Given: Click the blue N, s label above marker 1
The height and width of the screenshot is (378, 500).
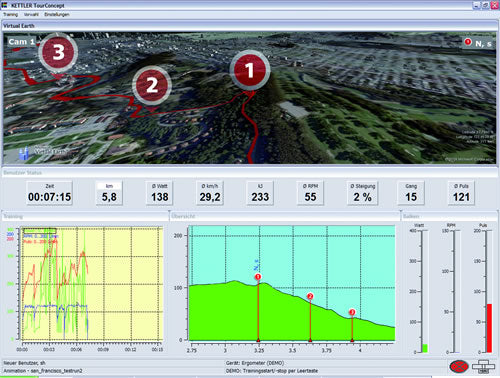Looking at the screenshot, I should (256, 265).
